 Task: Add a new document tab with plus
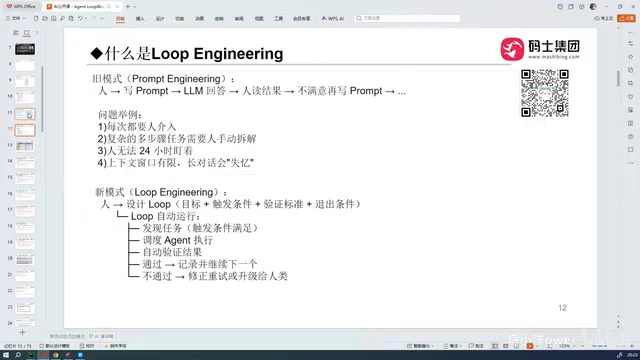(128, 7)
